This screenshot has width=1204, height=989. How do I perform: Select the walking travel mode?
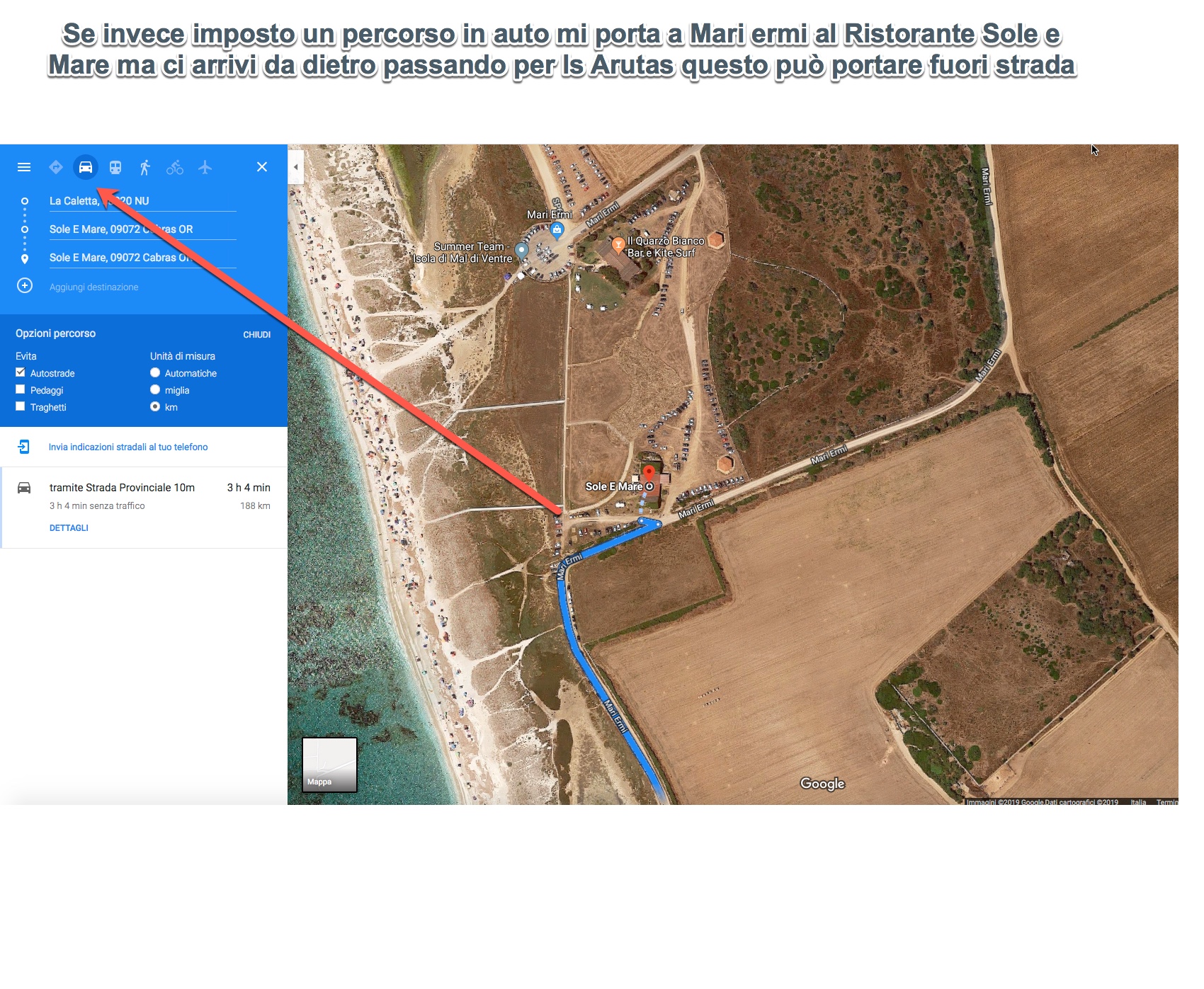click(x=145, y=167)
